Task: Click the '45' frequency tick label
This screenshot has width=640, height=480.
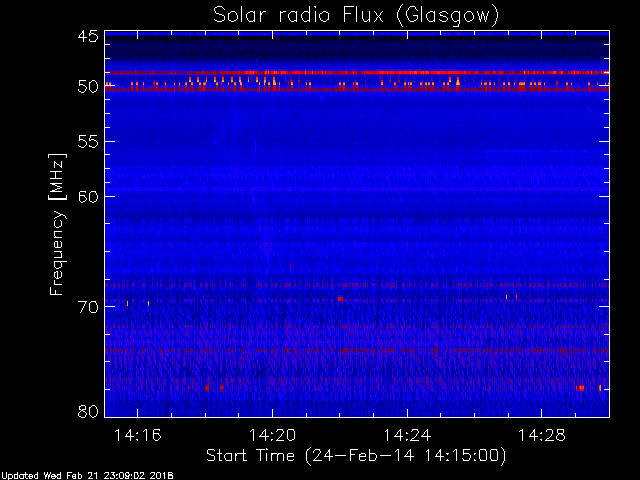Action: click(88, 37)
